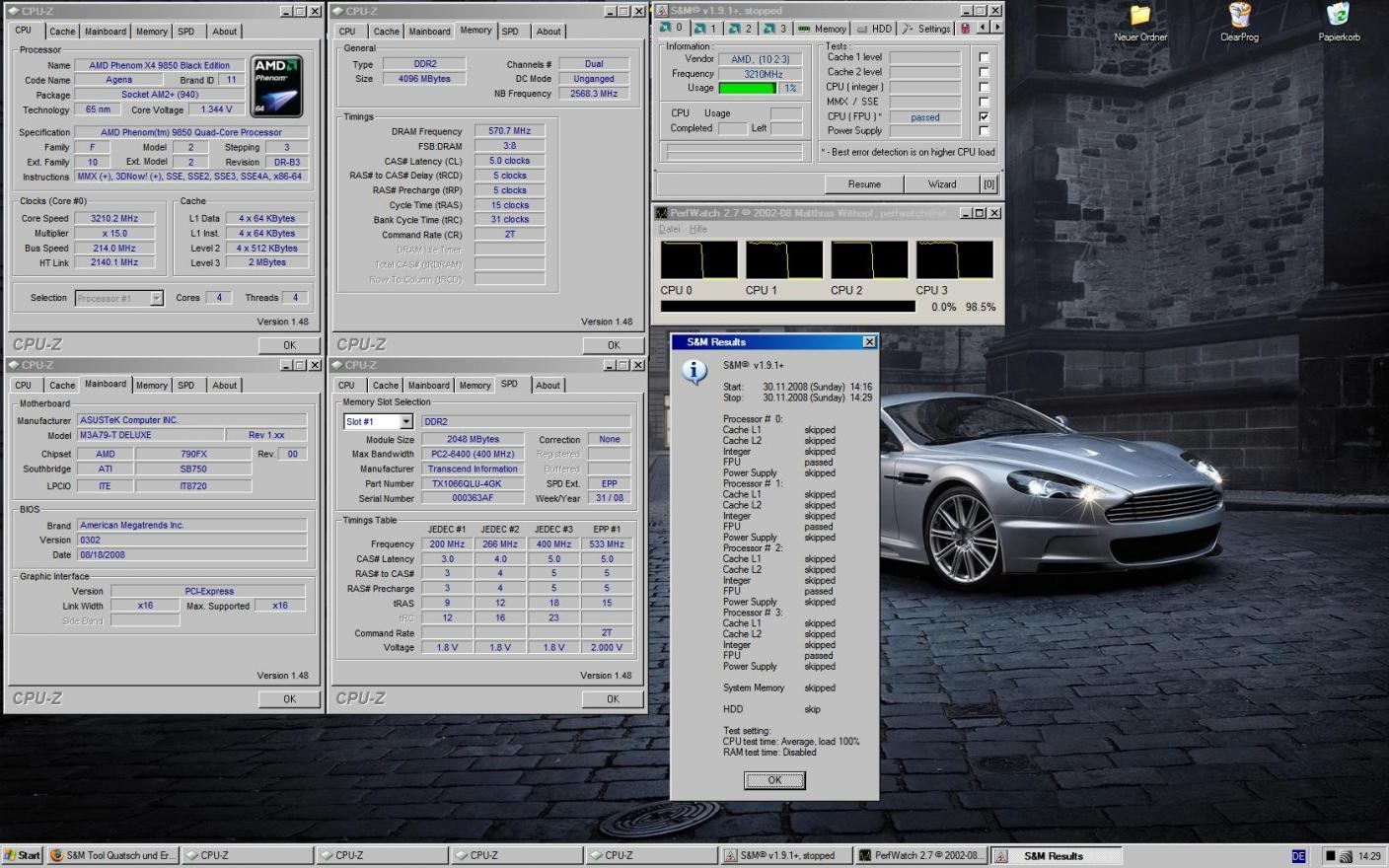Click OK in the CPU-Z Memory window
This screenshot has width=1389, height=868.
614,345
